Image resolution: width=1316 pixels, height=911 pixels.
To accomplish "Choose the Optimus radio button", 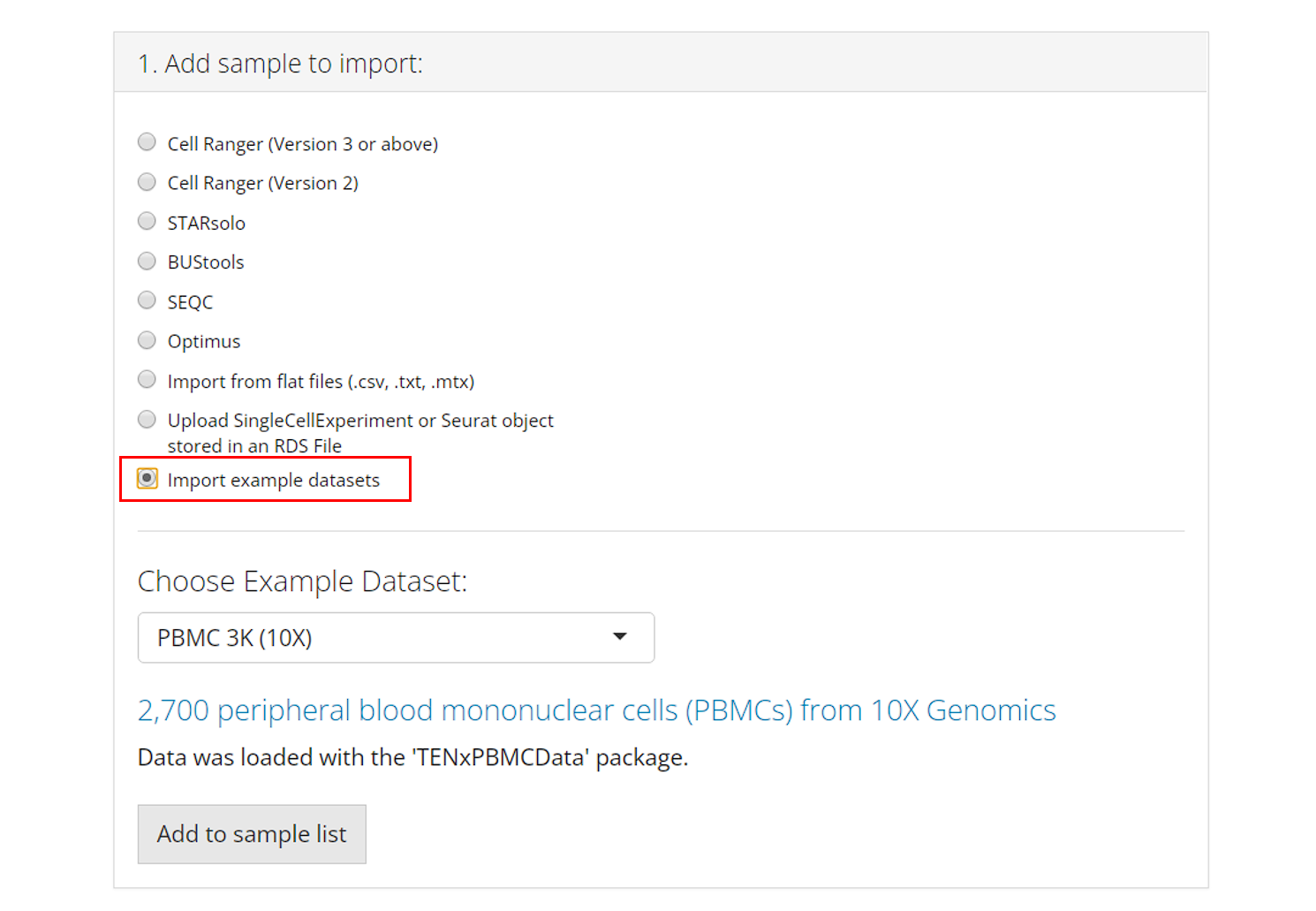I will (147, 340).
